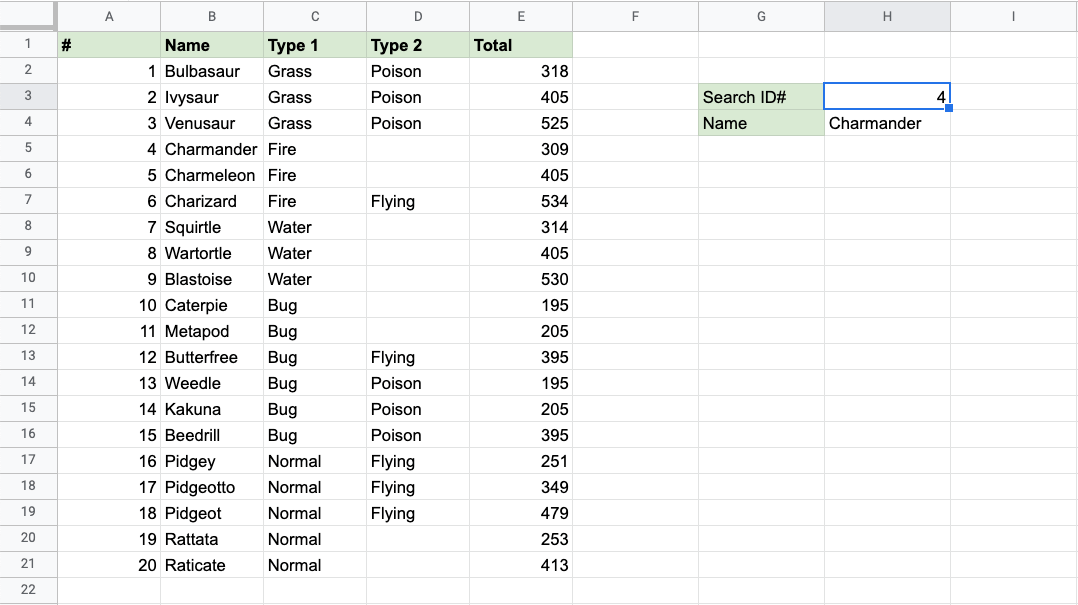Select Pidgeotto's Normal type cell
This screenshot has width=1078, height=605.
coord(315,487)
